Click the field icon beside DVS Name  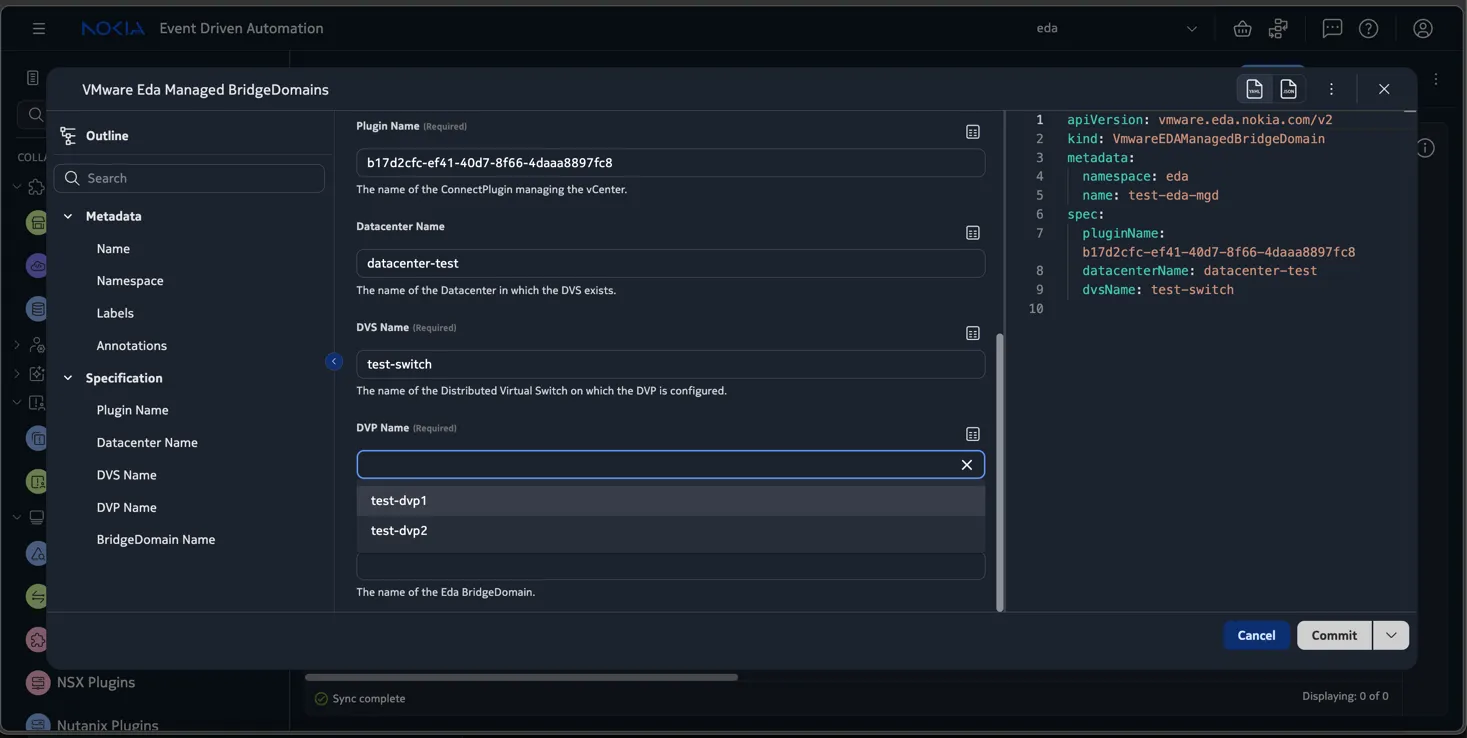pos(972,333)
